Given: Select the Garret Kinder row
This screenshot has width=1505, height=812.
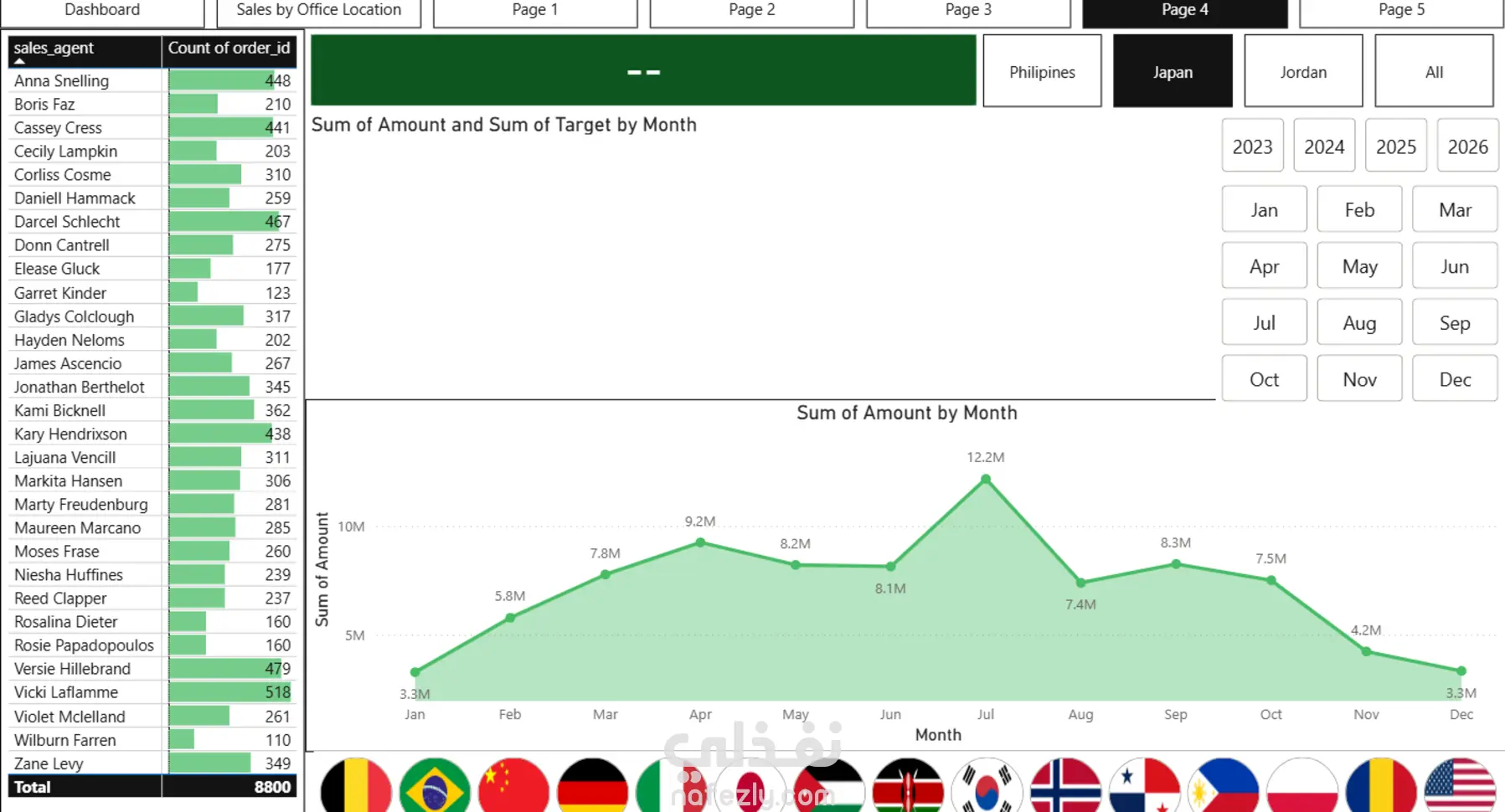Looking at the screenshot, I should (x=152, y=293).
